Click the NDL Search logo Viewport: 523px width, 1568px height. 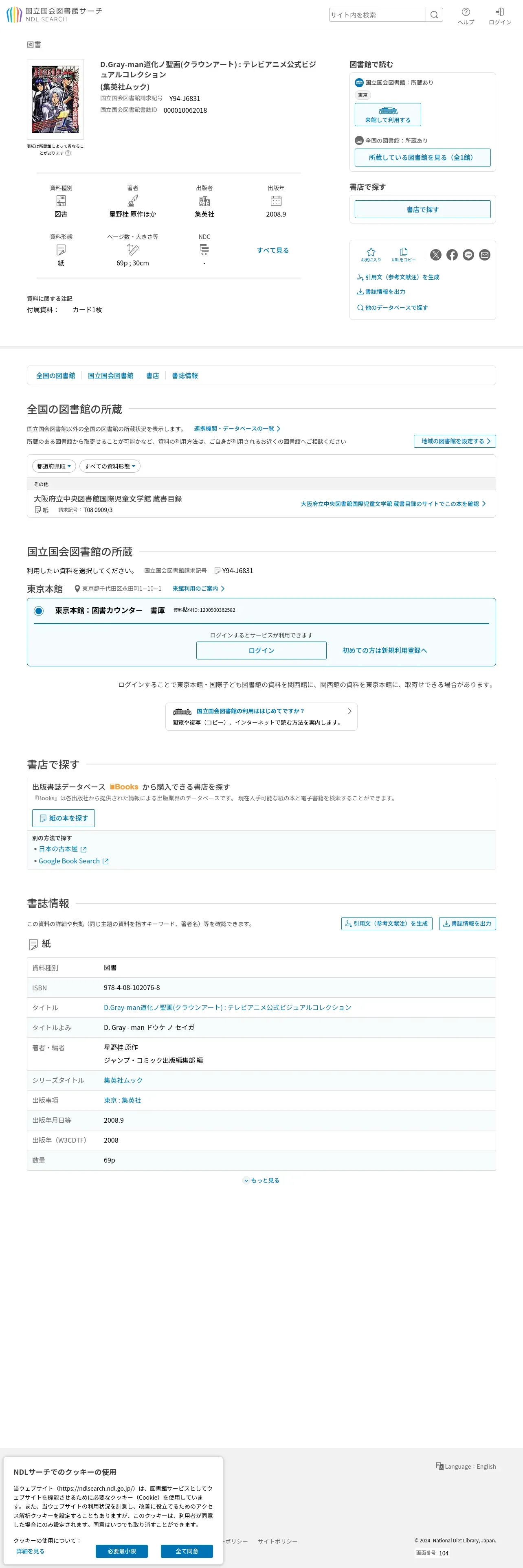(54, 15)
